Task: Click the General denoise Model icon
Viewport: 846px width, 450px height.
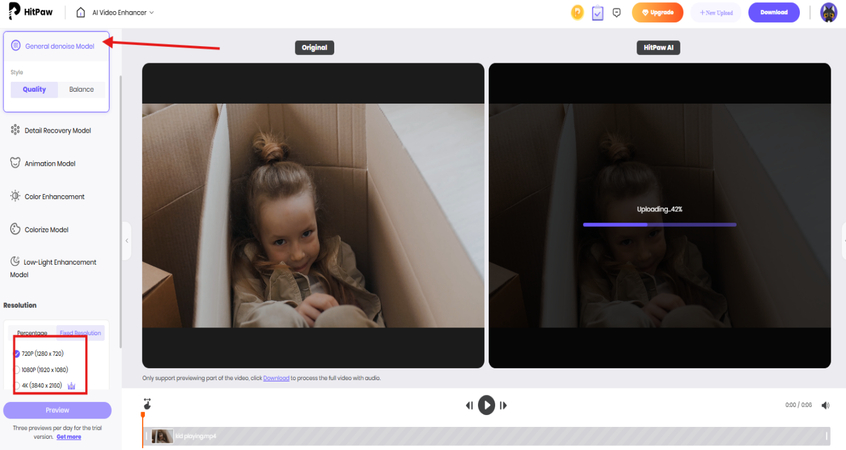Action: [x=16, y=46]
